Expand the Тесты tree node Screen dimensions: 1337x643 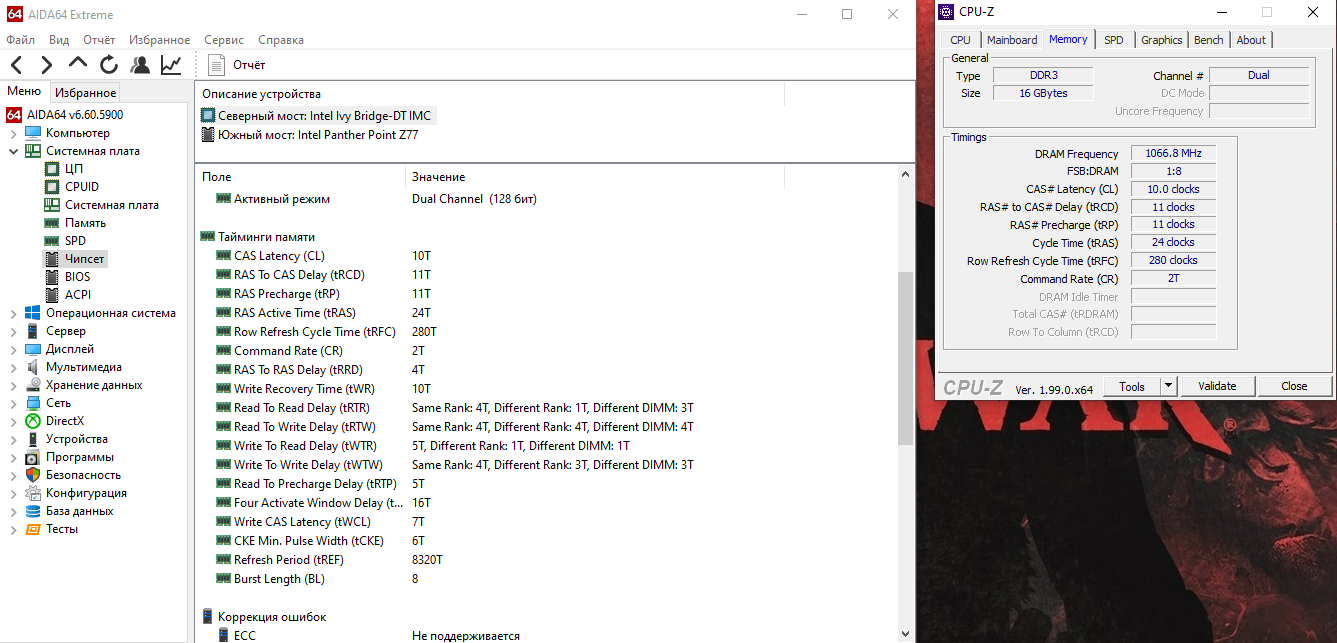(x=14, y=529)
